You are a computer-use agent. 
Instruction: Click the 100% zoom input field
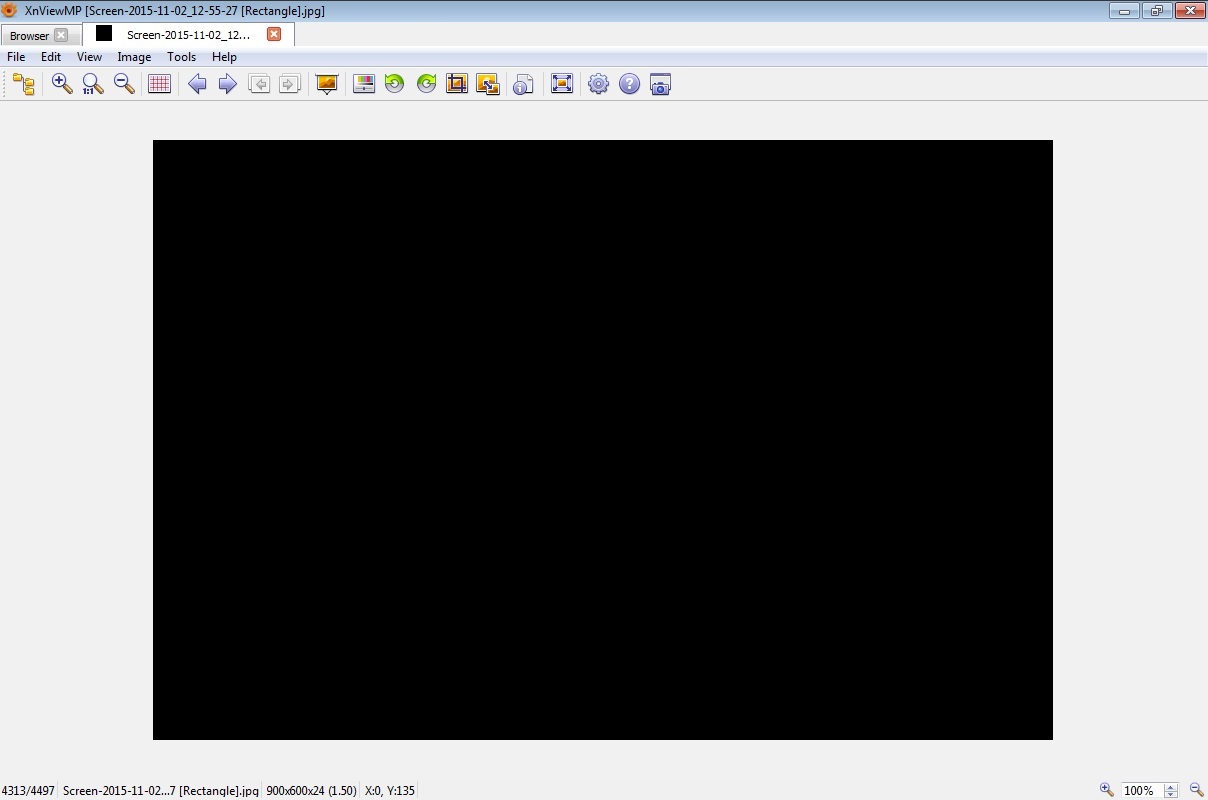click(x=1140, y=790)
